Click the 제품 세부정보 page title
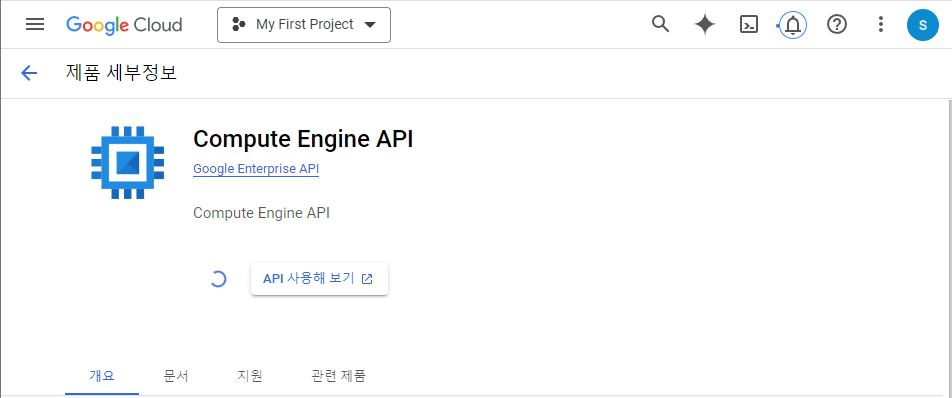The width and height of the screenshot is (952, 398). point(121,73)
